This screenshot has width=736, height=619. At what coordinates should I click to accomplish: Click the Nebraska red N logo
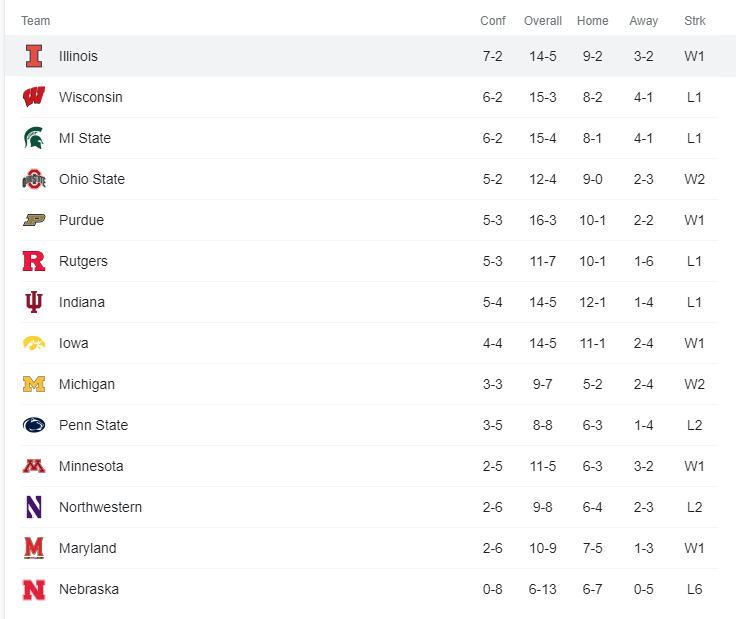coord(34,589)
